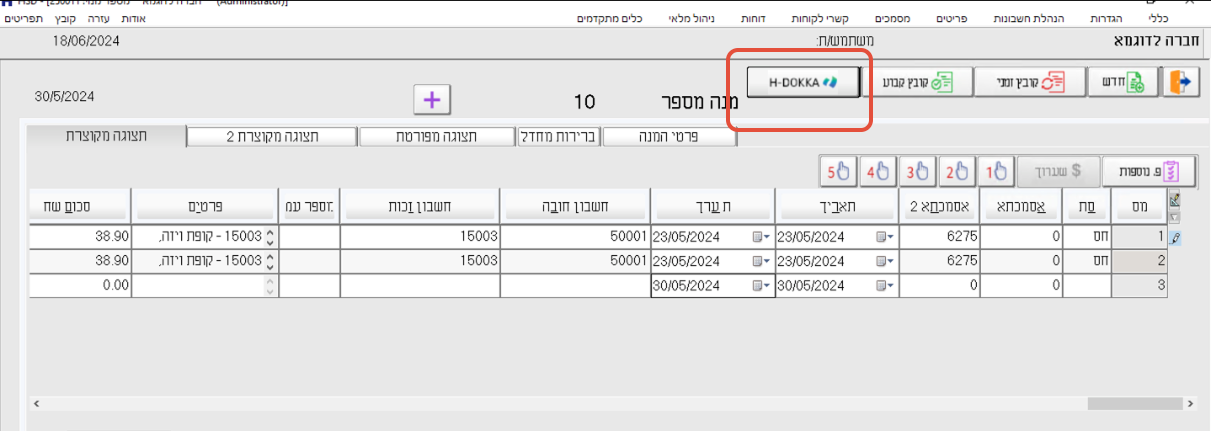Select the תצוגה מקוצרת tab
The width and height of the screenshot is (1211, 431).
pos(107,135)
